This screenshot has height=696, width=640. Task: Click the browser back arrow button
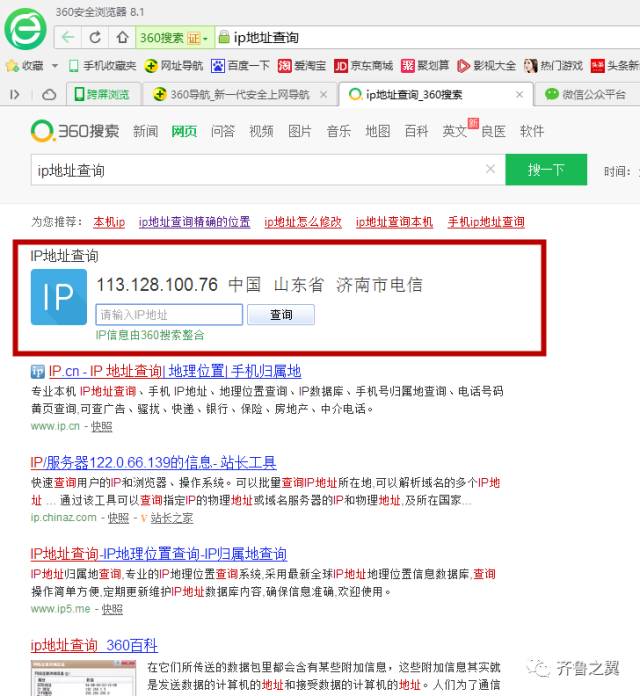click(68, 37)
